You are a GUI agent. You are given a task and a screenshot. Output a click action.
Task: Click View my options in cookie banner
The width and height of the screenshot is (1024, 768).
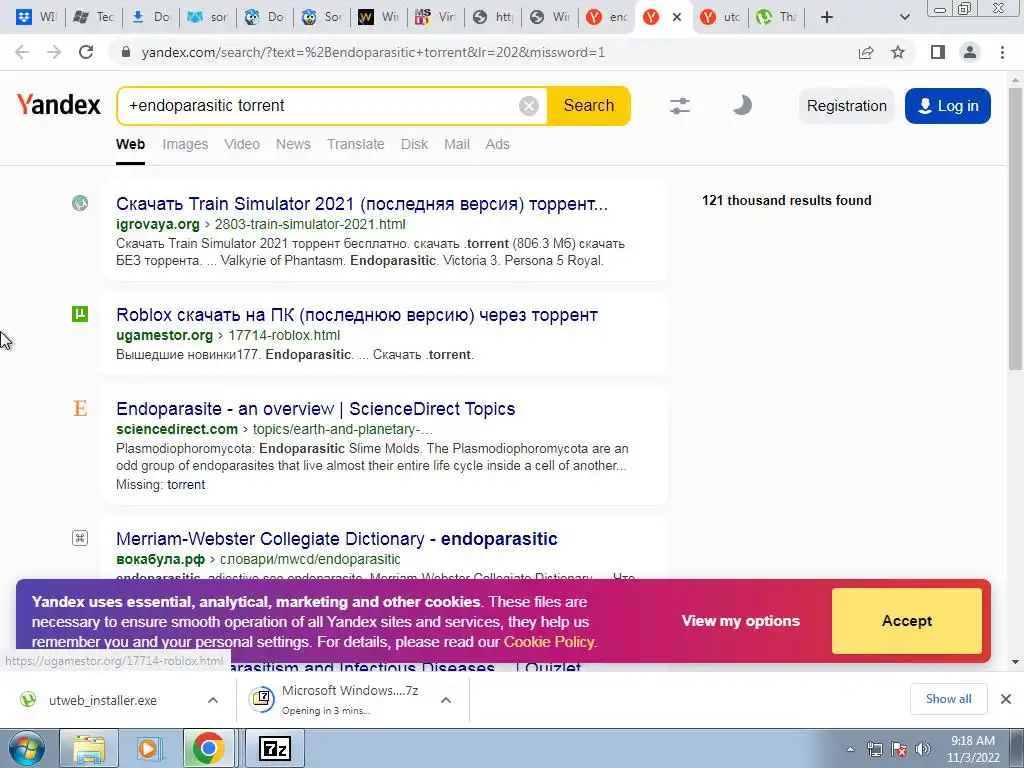point(740,620)
